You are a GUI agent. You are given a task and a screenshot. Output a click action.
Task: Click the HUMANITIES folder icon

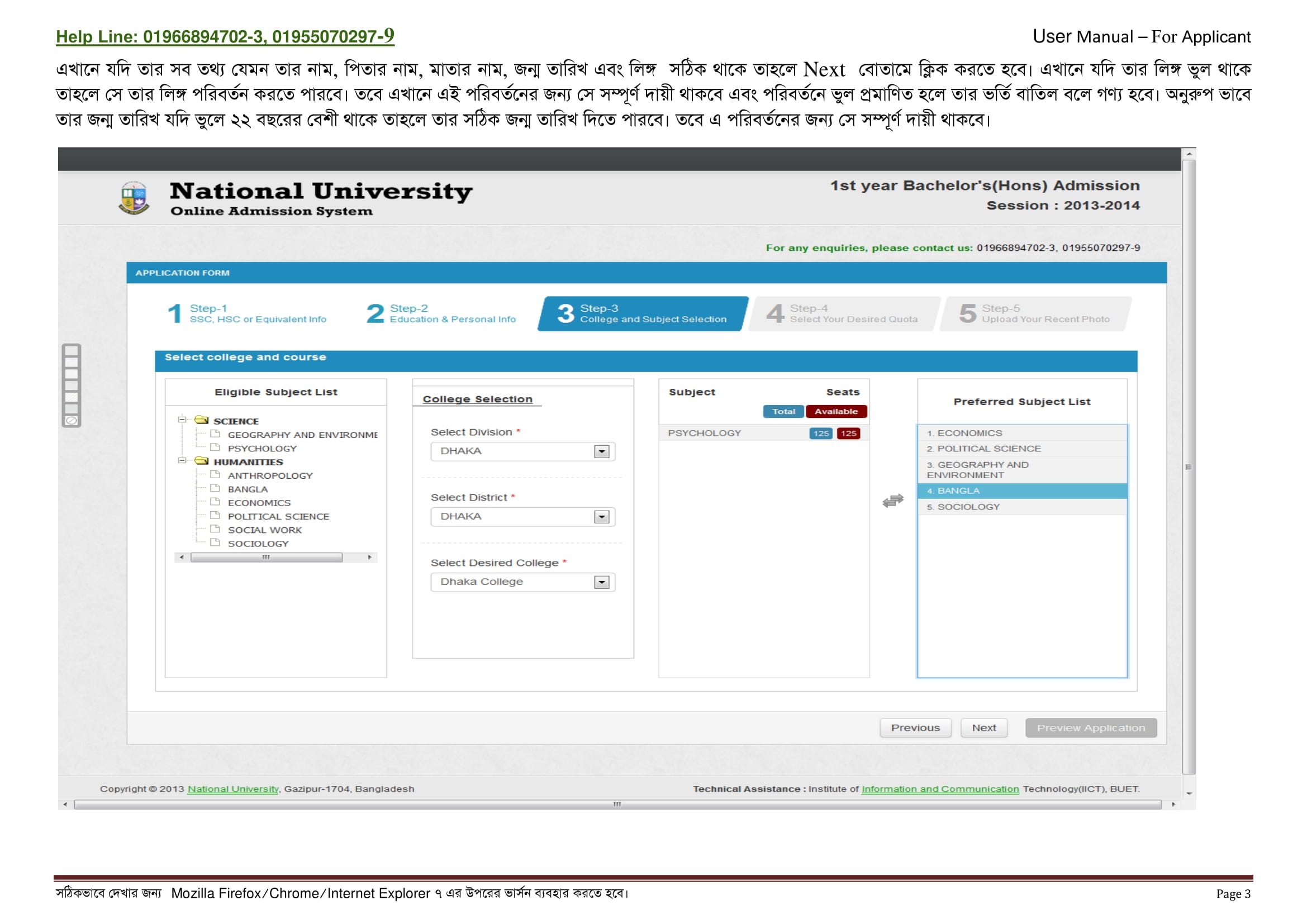[202, 461]
